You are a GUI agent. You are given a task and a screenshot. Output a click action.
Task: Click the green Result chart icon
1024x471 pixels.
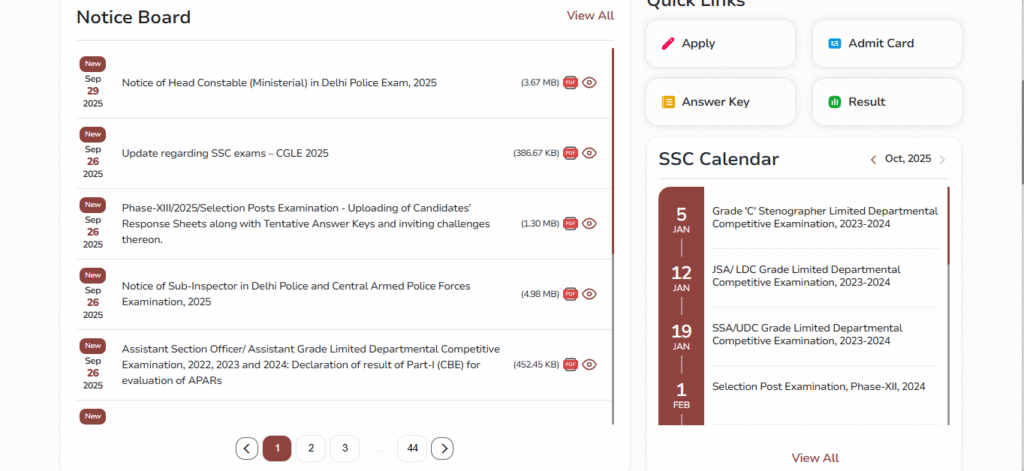[x=834, y=102]
